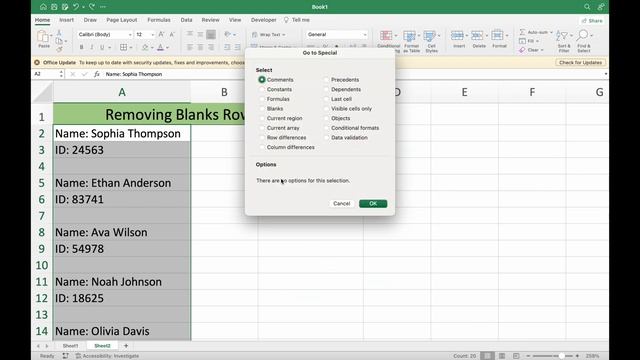
Task: Open the Page Layout ribbon tab
Action: click(x=122, y=20)
